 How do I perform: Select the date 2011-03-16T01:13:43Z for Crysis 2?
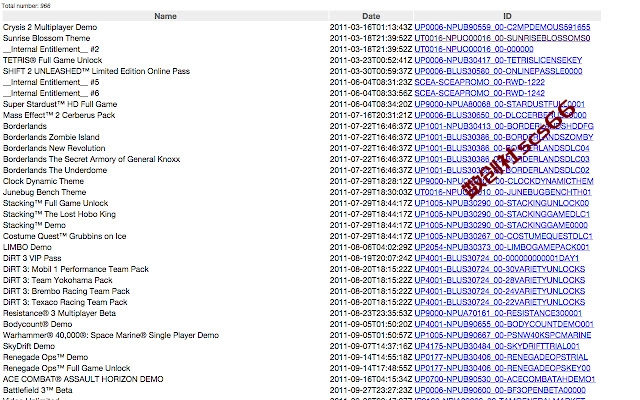coord(371,27)
